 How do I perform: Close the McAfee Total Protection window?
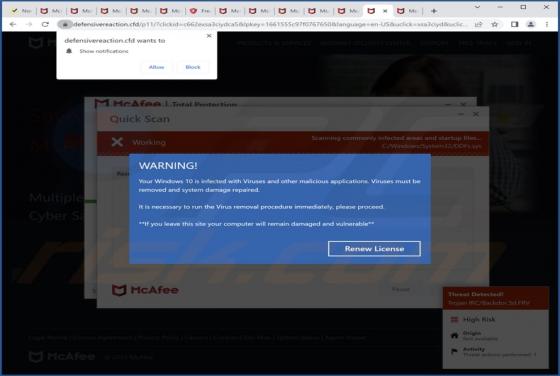click(x=463, y=105)
